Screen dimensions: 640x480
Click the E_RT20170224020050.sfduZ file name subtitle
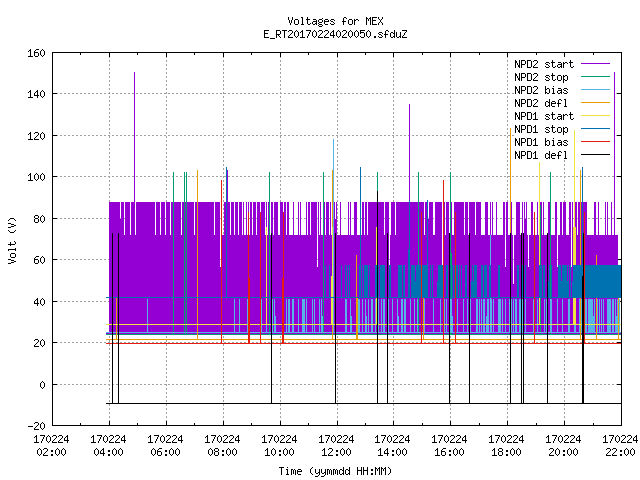pyautogui.click(x=335, y=34)
